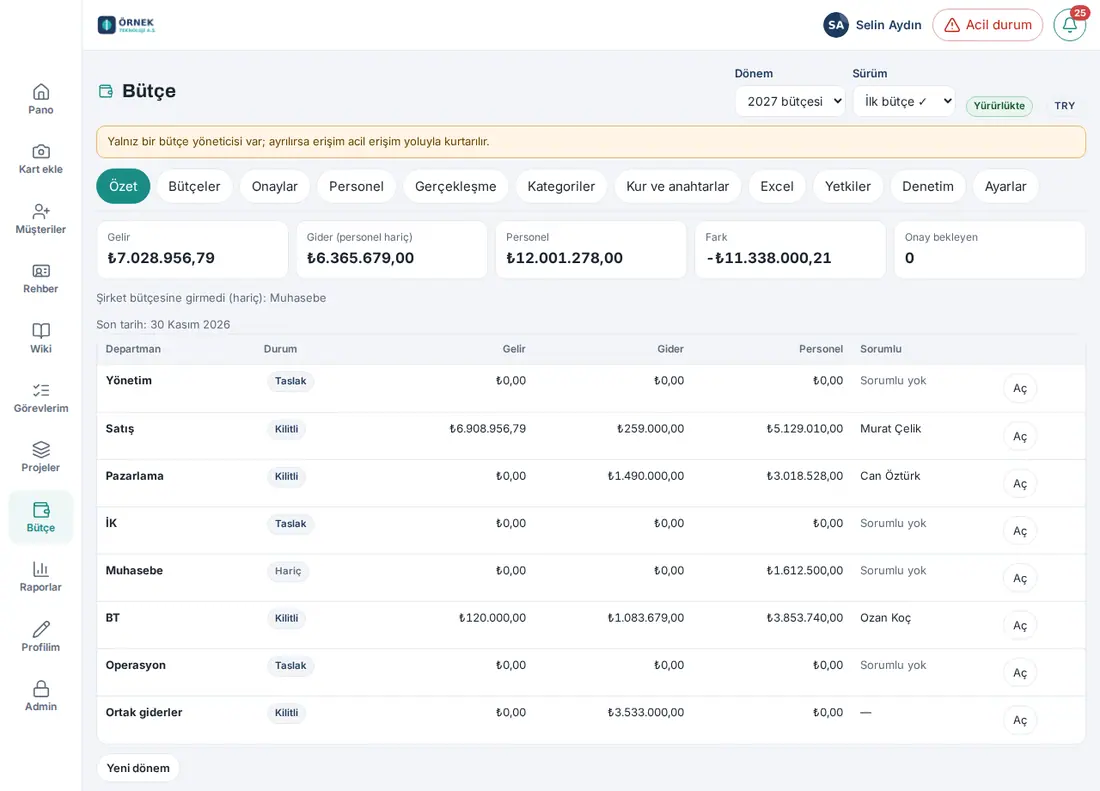Click the Acil durum button

[988, 25]
